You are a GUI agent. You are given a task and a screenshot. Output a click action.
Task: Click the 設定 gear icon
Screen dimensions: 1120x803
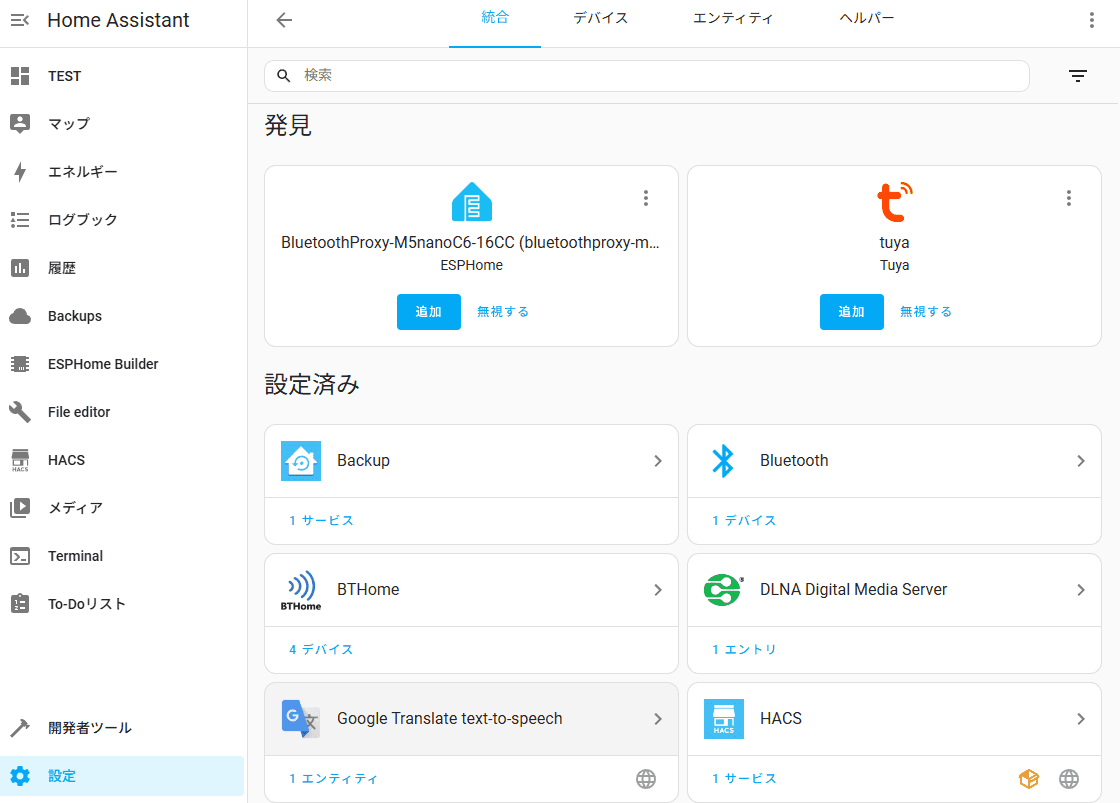20,776
